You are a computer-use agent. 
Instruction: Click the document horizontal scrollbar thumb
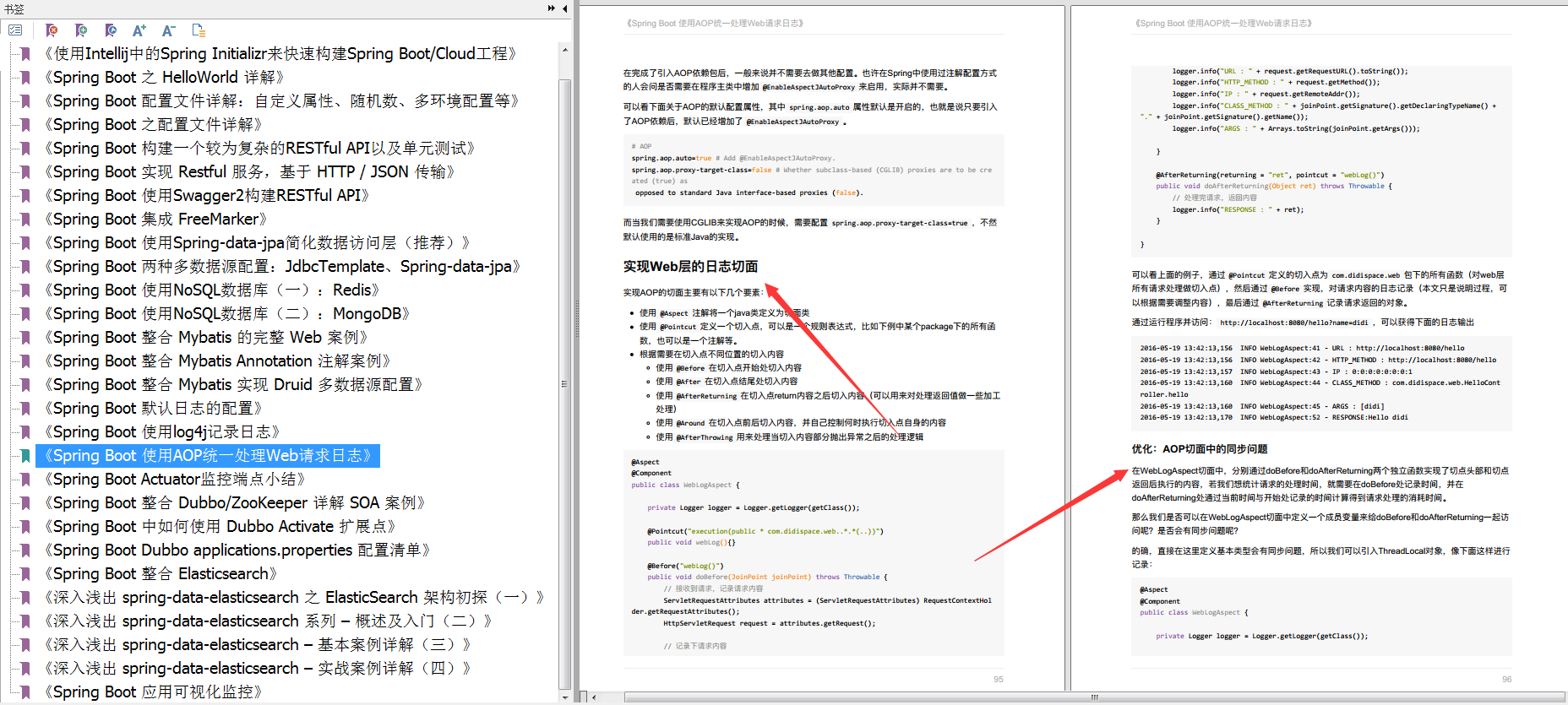coord(1094,697)
